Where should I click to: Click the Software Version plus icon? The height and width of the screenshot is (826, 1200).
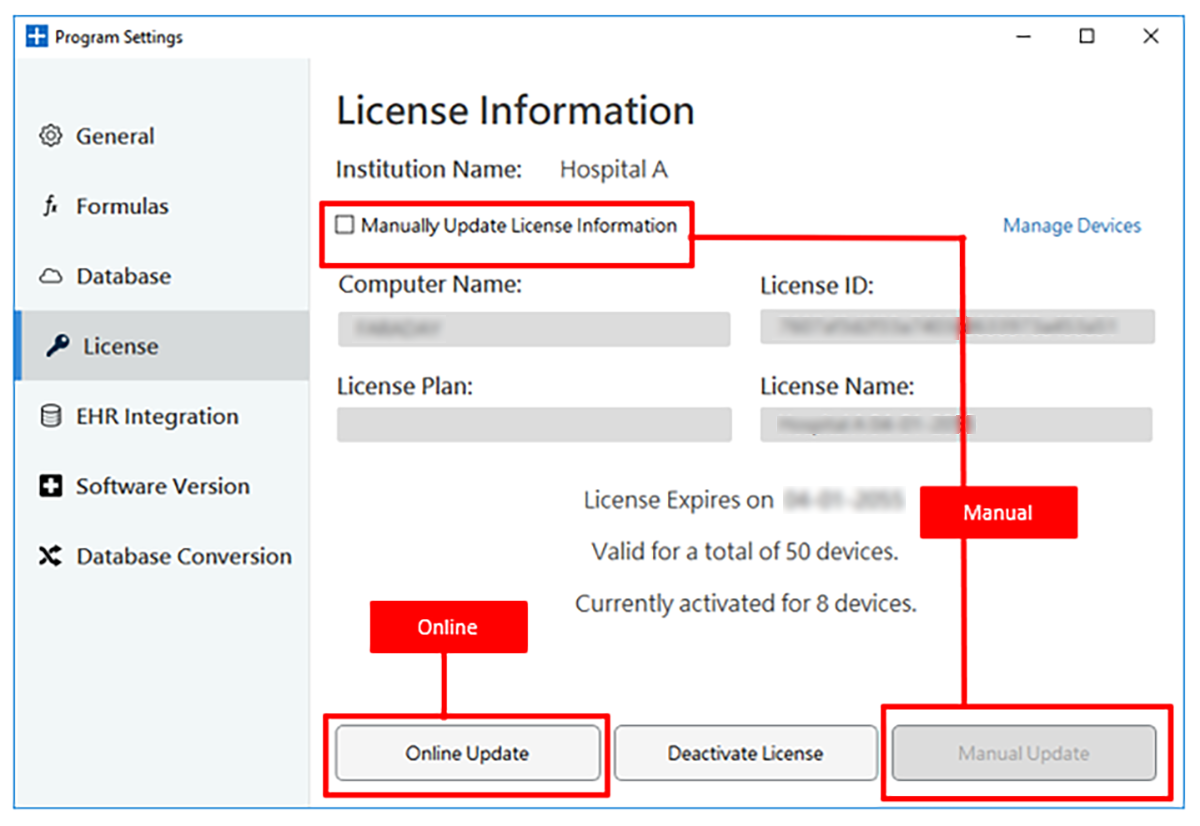[x=50, y=486]
